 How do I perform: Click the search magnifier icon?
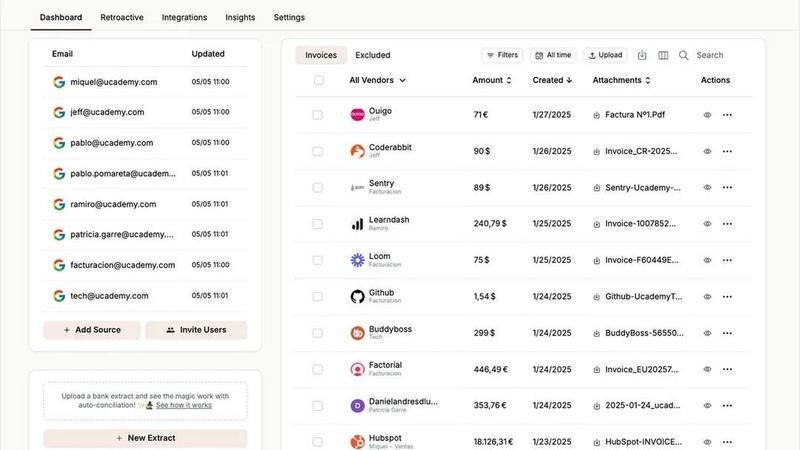[683, 55]
